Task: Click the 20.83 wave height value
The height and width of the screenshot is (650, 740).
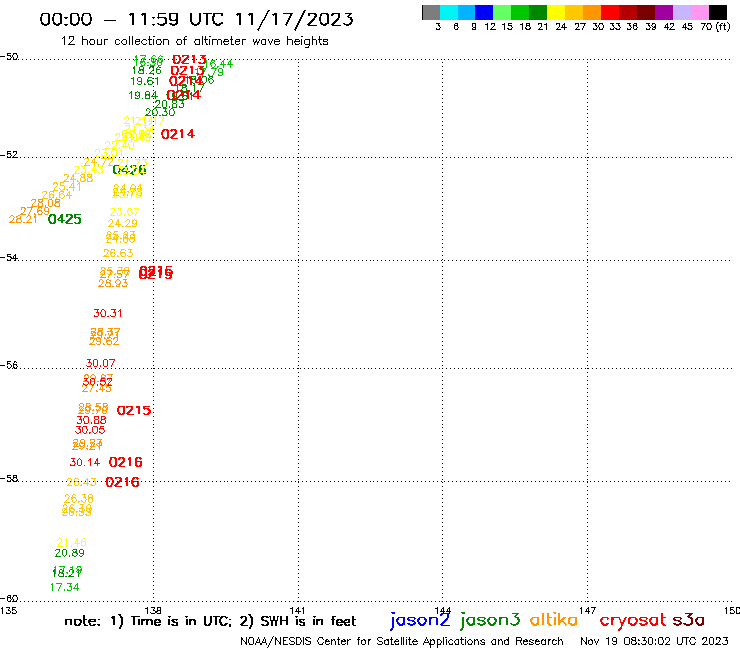Action: (169, 104)
